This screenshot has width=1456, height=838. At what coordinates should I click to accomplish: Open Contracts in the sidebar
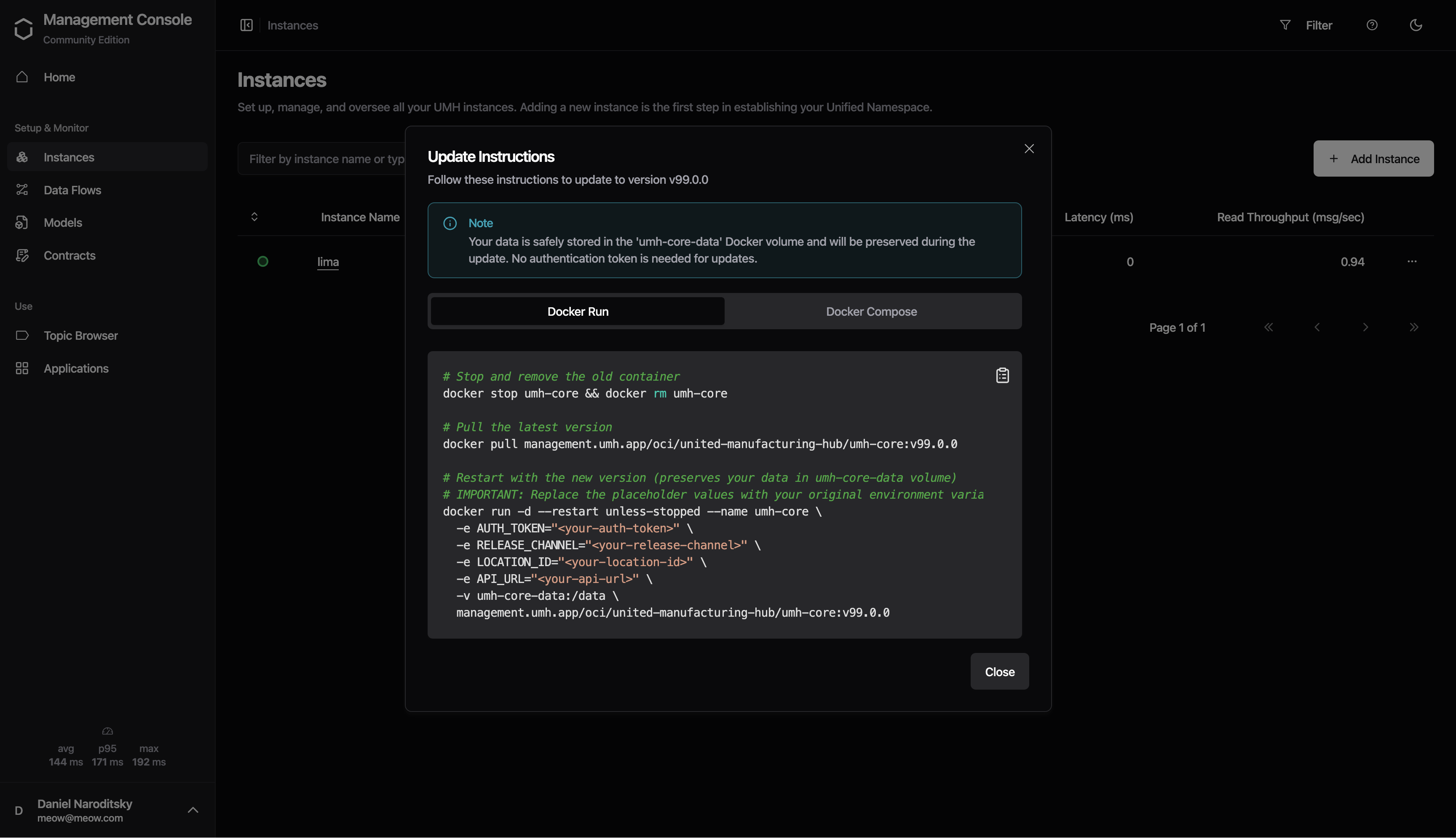tap(107, 255)
